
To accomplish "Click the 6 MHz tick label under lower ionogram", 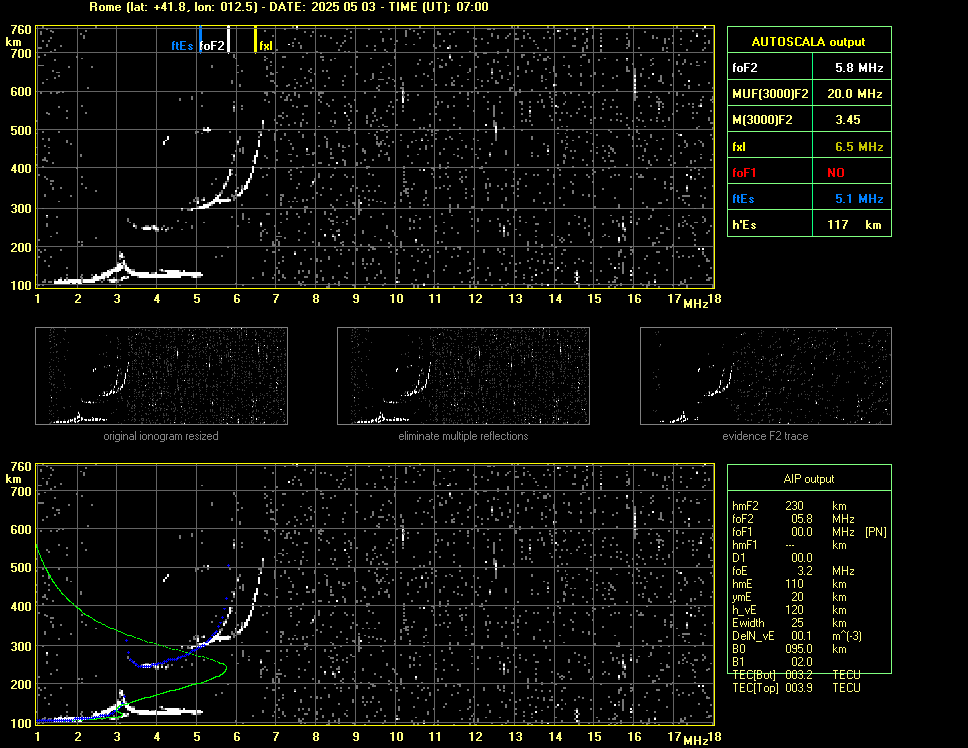I will [x=236, y=736].
